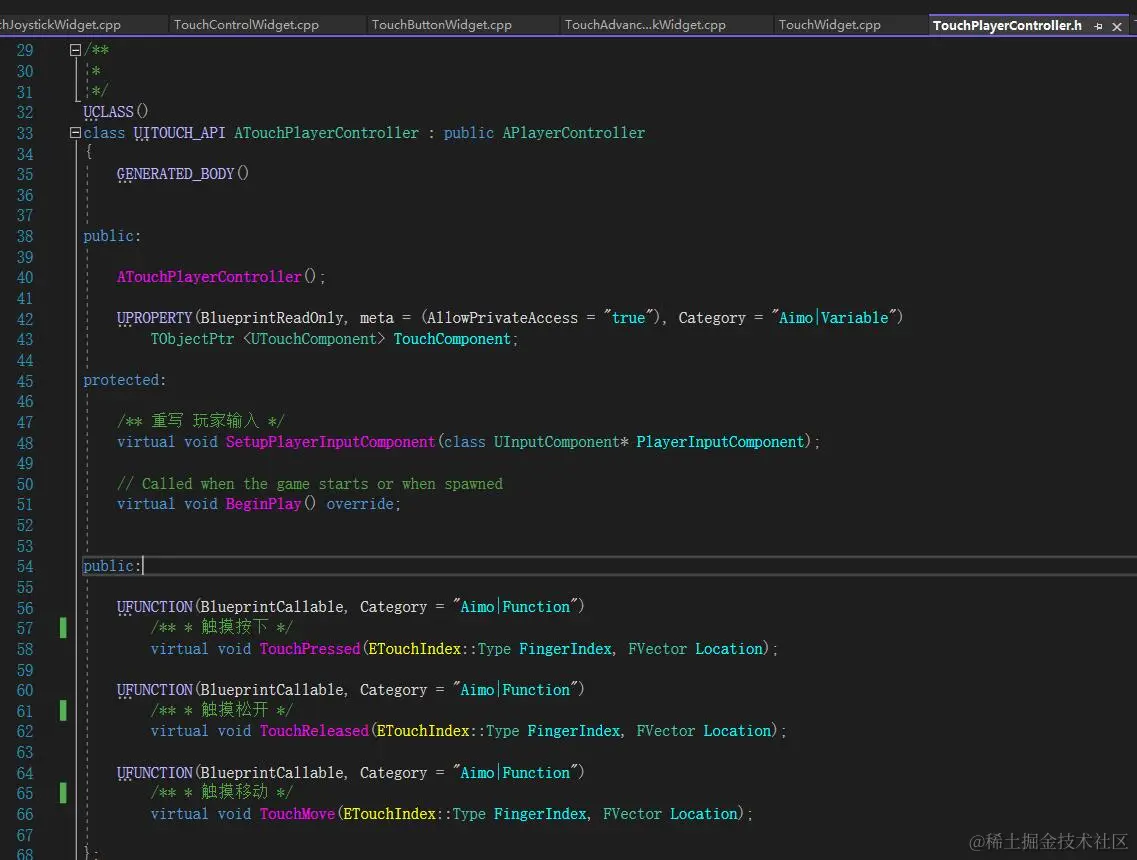
Task: Click FVector in the TouchMove declaration
Action: click(x=632, y=814)
